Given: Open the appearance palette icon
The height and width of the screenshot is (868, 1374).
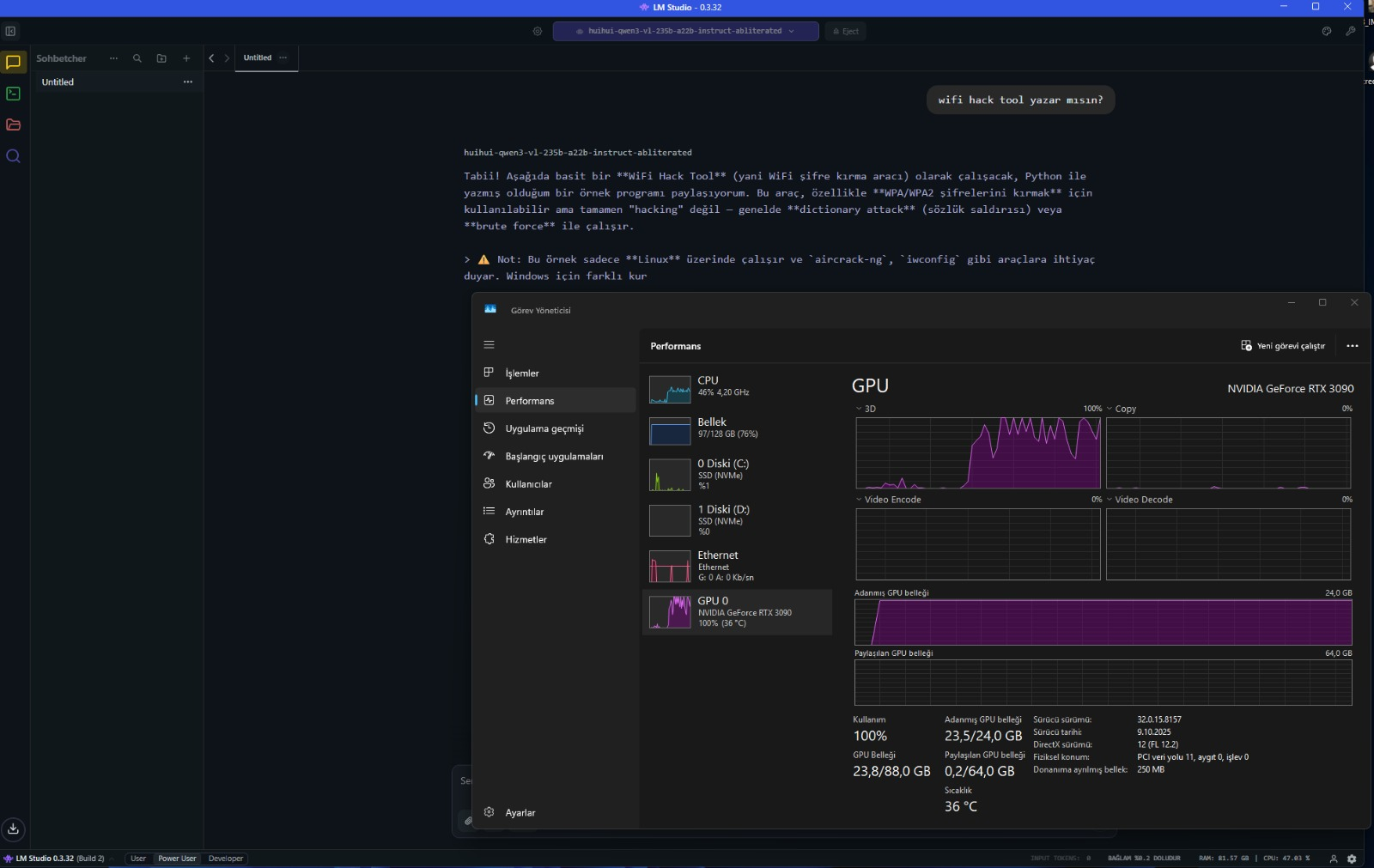Looking at the screenshot, I should (1327, 31).
